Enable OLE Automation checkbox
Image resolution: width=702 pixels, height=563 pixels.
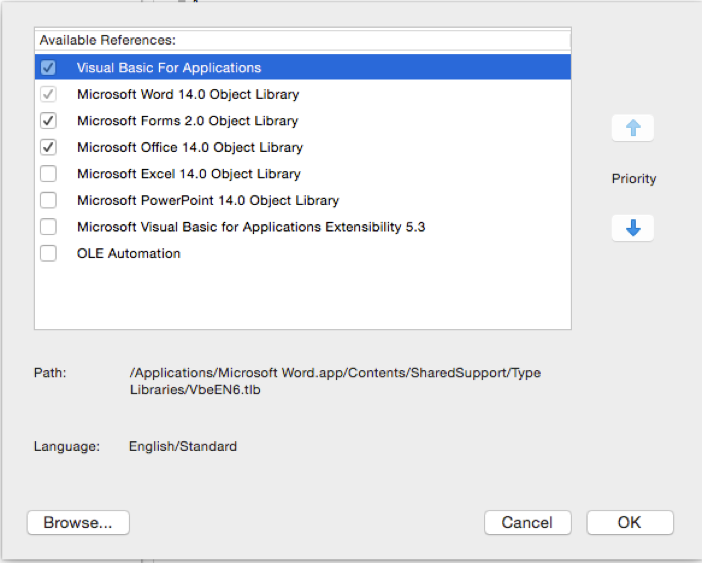[x=48, y=253]
